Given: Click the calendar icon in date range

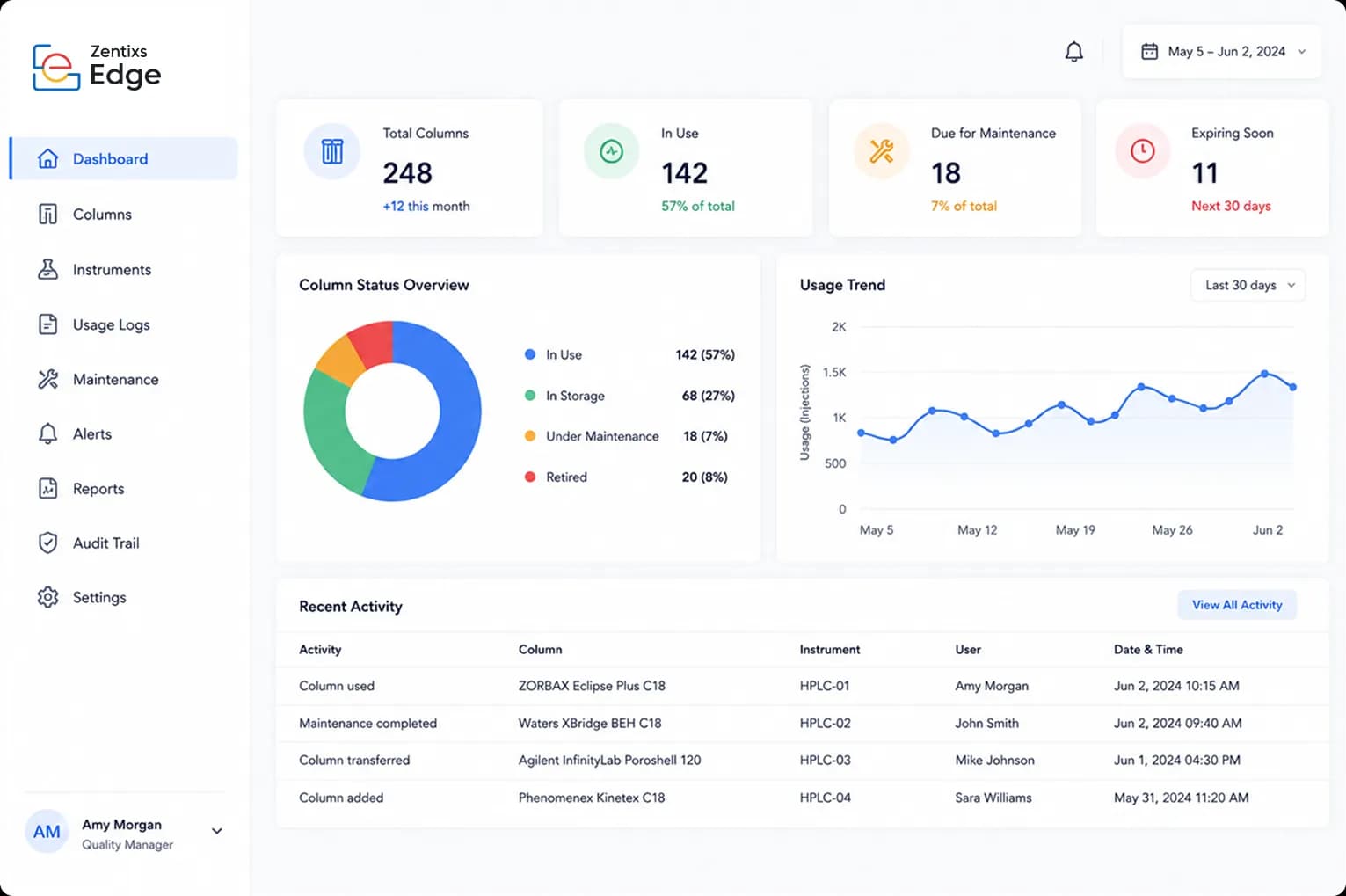Looking at the screenshot, I should point(1149,52).
